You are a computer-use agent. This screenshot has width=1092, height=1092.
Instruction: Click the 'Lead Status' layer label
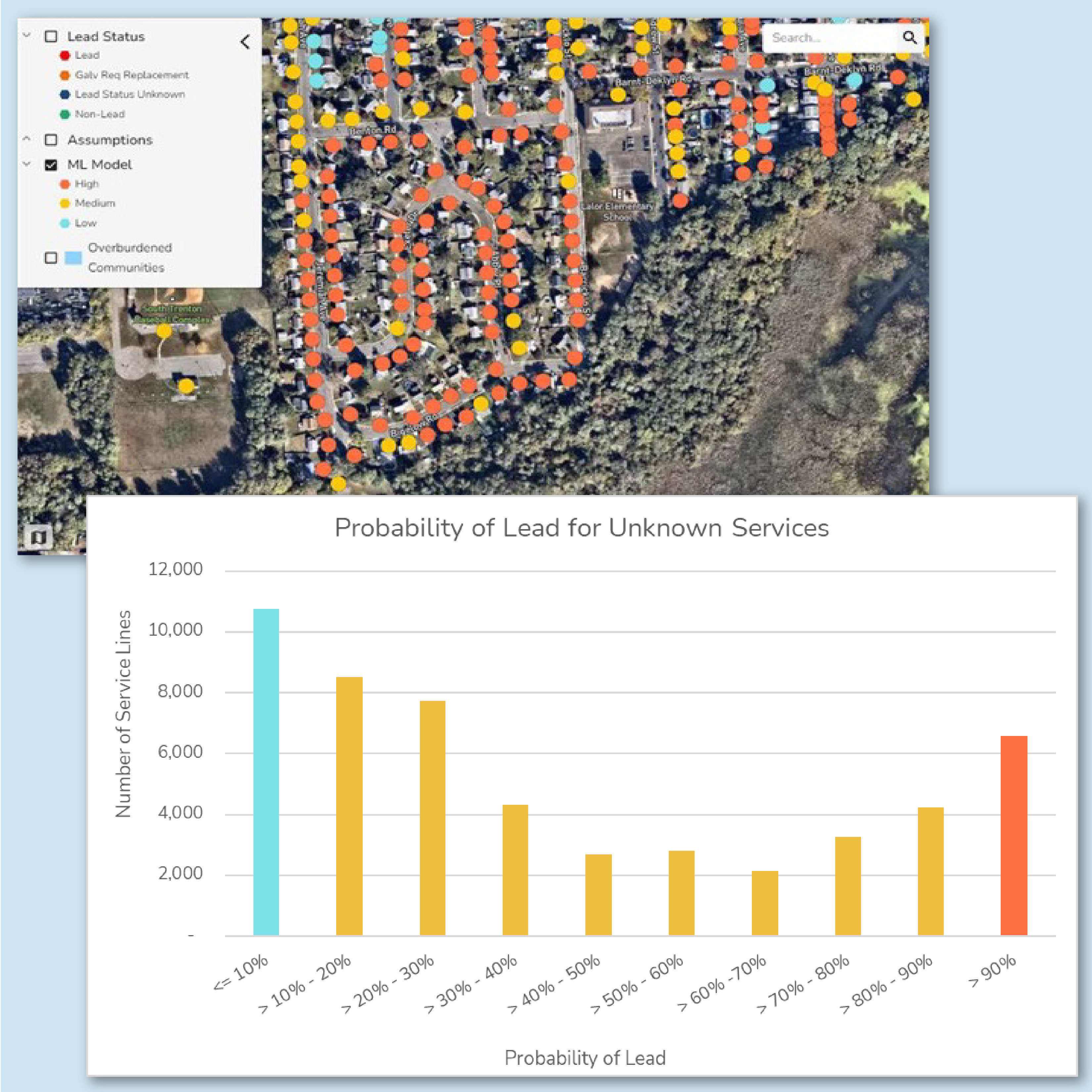pos(106,37)
